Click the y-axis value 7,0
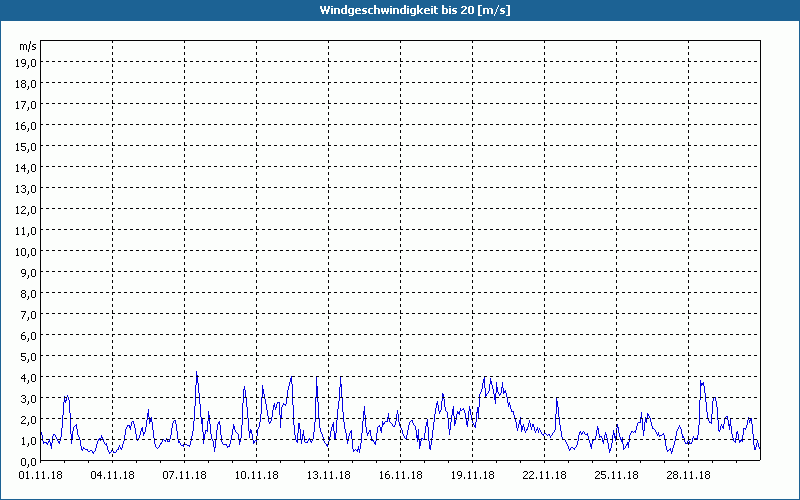This screenshot has width=800, height=500. coord(29,315)
